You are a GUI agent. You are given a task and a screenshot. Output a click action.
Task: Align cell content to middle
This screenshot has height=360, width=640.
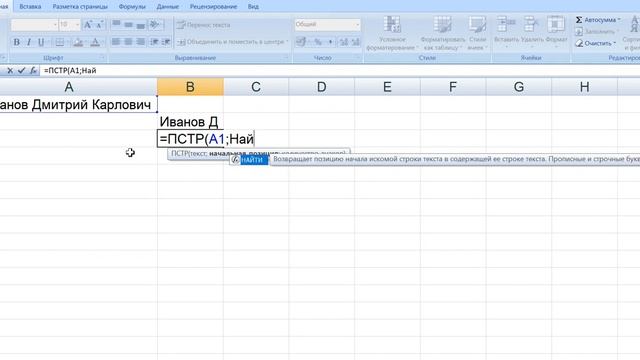pyautogui.click(x=129, y=24)
